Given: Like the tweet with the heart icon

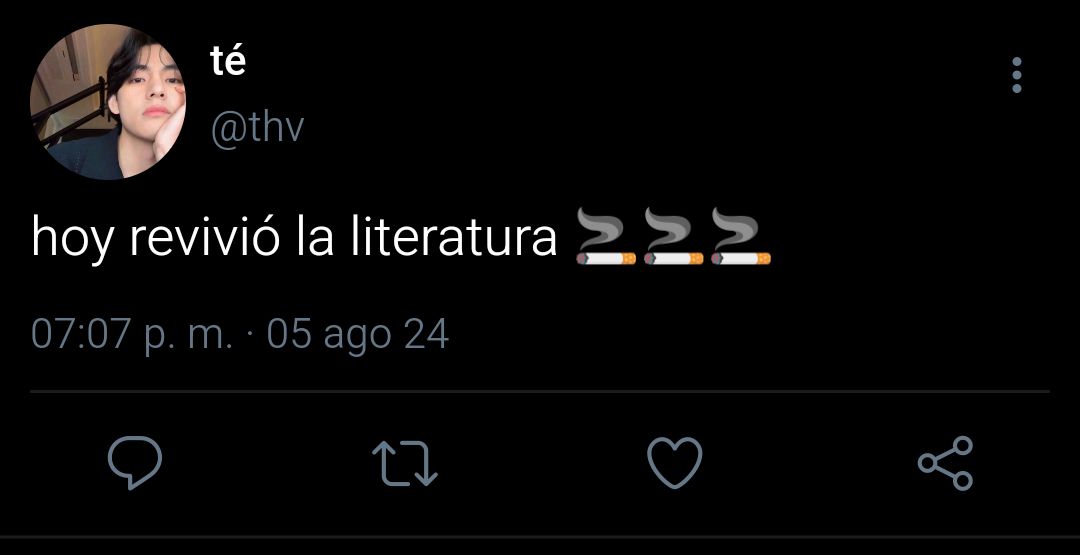Looking at the screenshot, I should (x=675, y=463).
